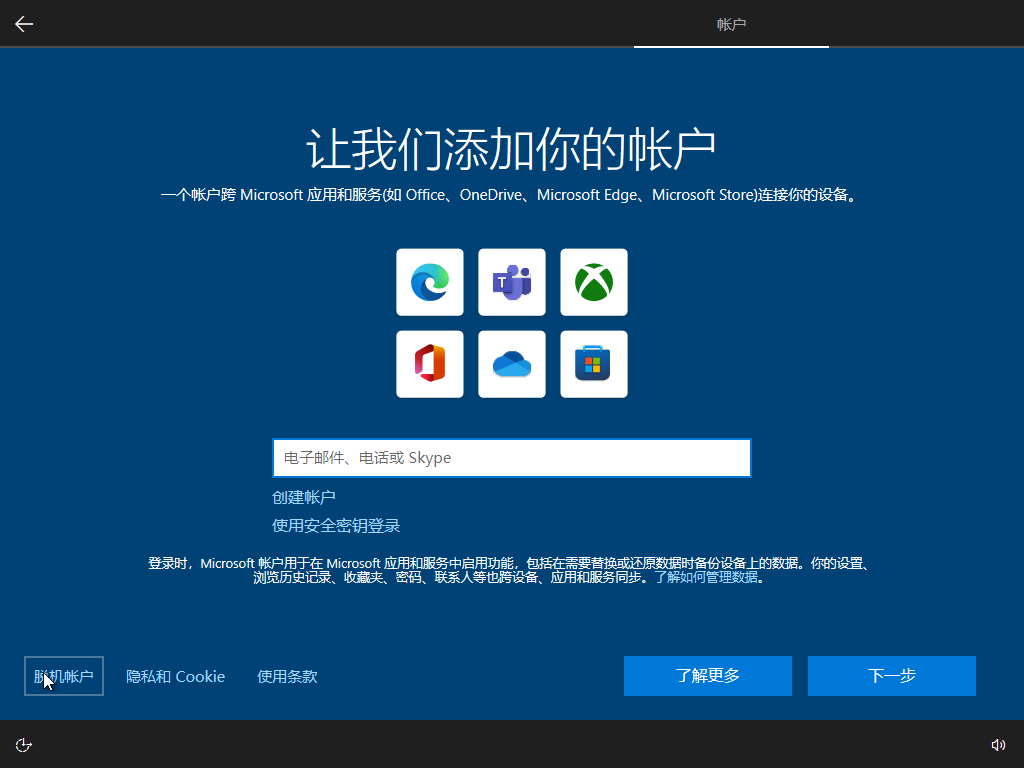This screenshot has width=1024, height=768.
Task: Click the Microsoft Store icon tile
Action: tap(594, 364)
